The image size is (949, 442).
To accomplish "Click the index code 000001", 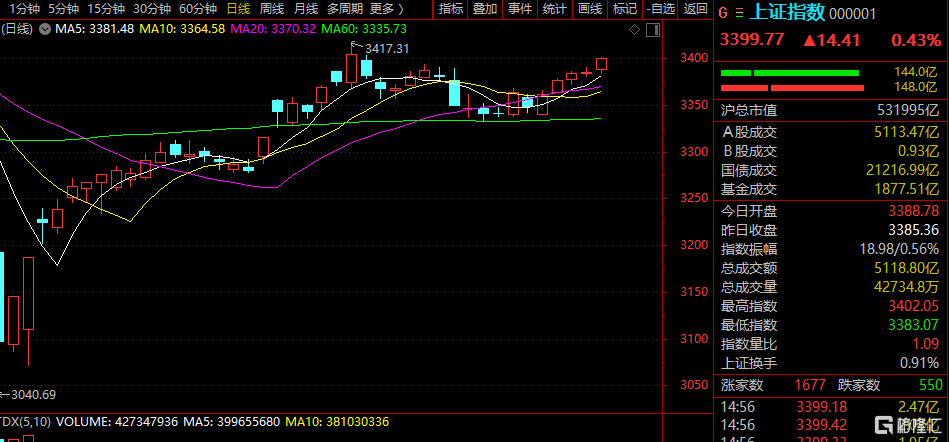I will click(x=851, y=13).
